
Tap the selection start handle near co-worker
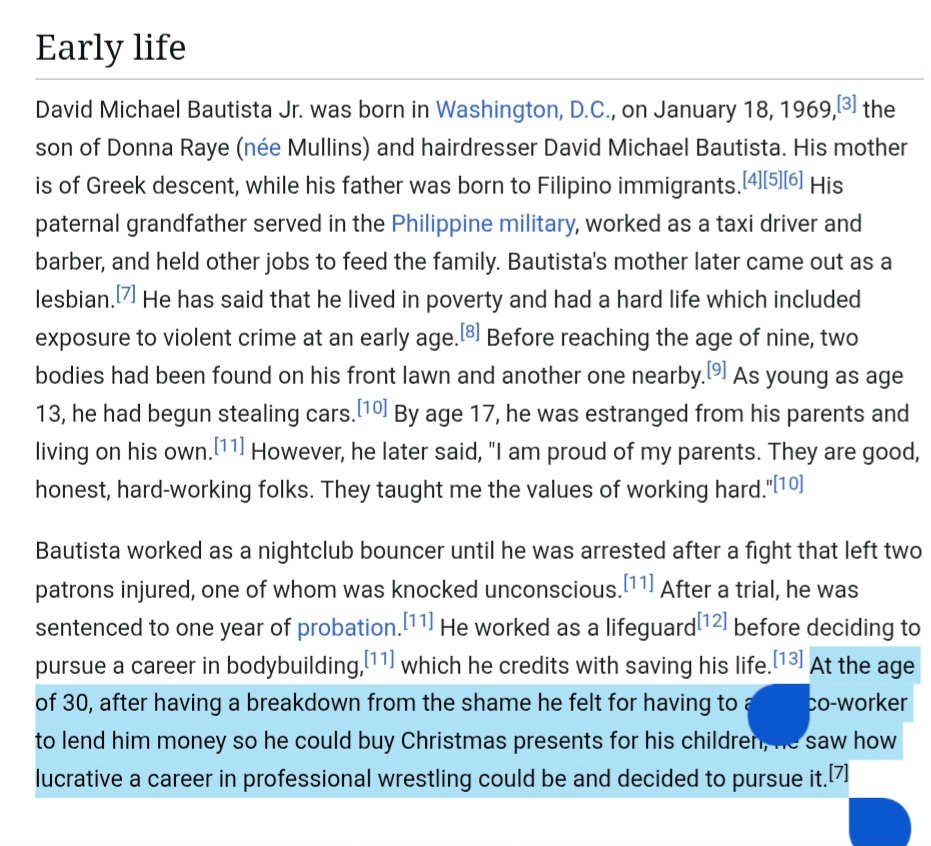click(x=778, y=714)
